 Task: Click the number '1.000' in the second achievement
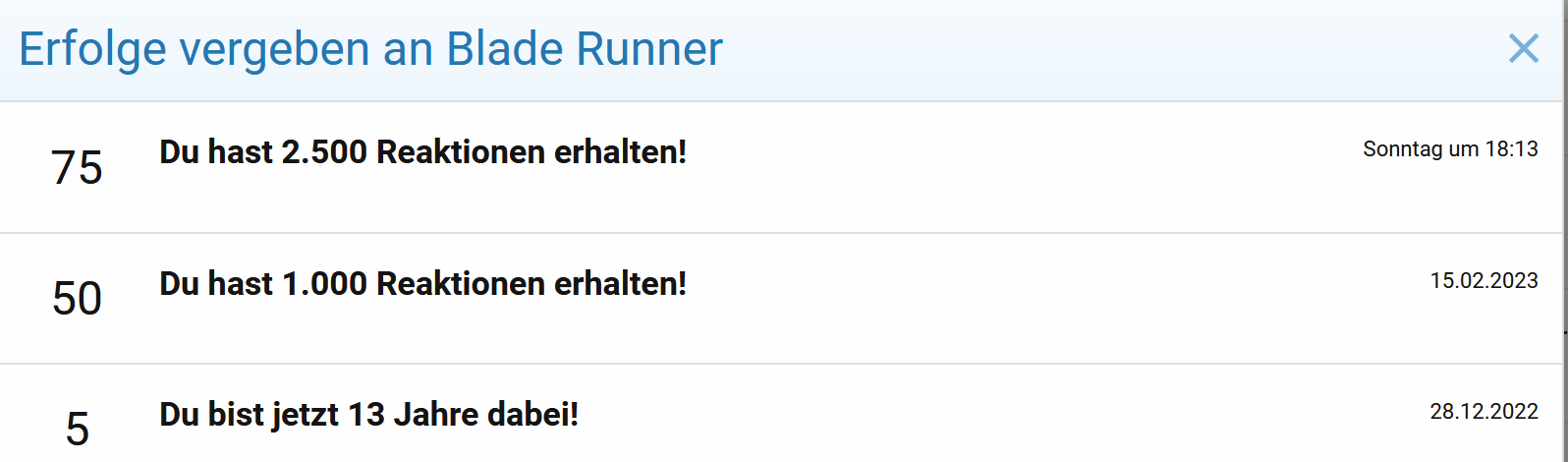324,283
